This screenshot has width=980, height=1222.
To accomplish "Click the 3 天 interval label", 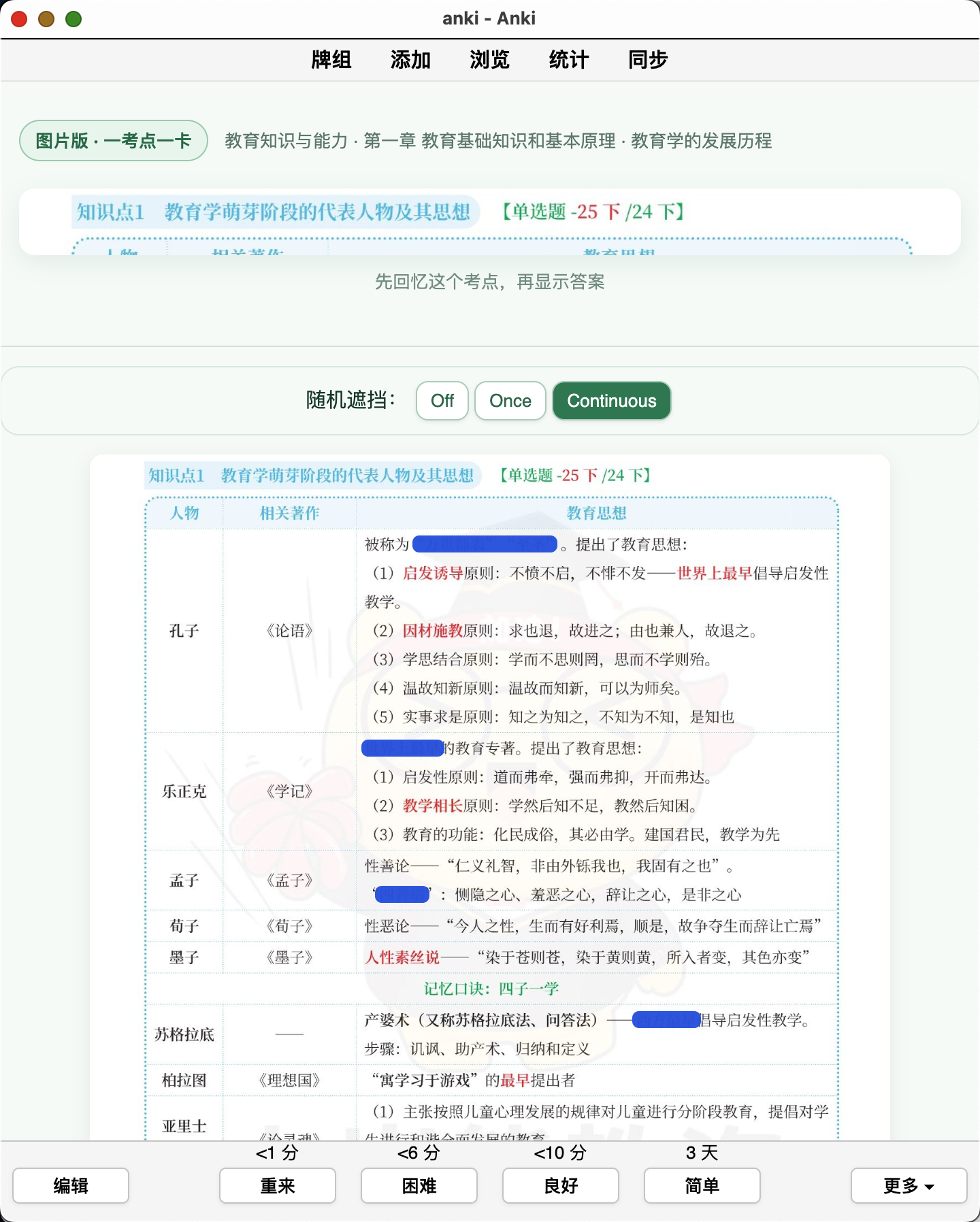I will coord(702,1153).
